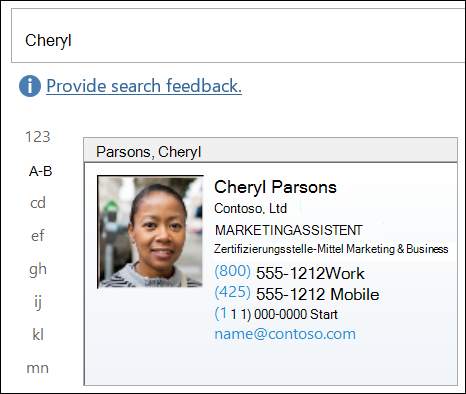The image size is (466, 394).
Task: Jump to the 123 index section
Action: (x=38, y=137)
